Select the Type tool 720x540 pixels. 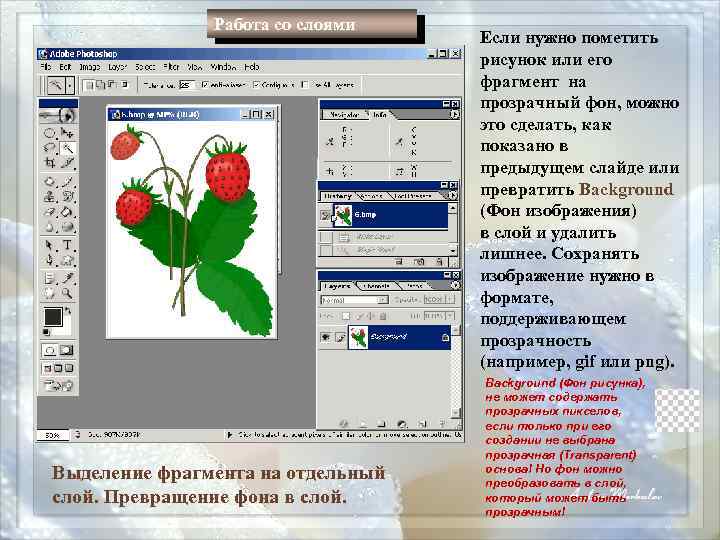67,245
